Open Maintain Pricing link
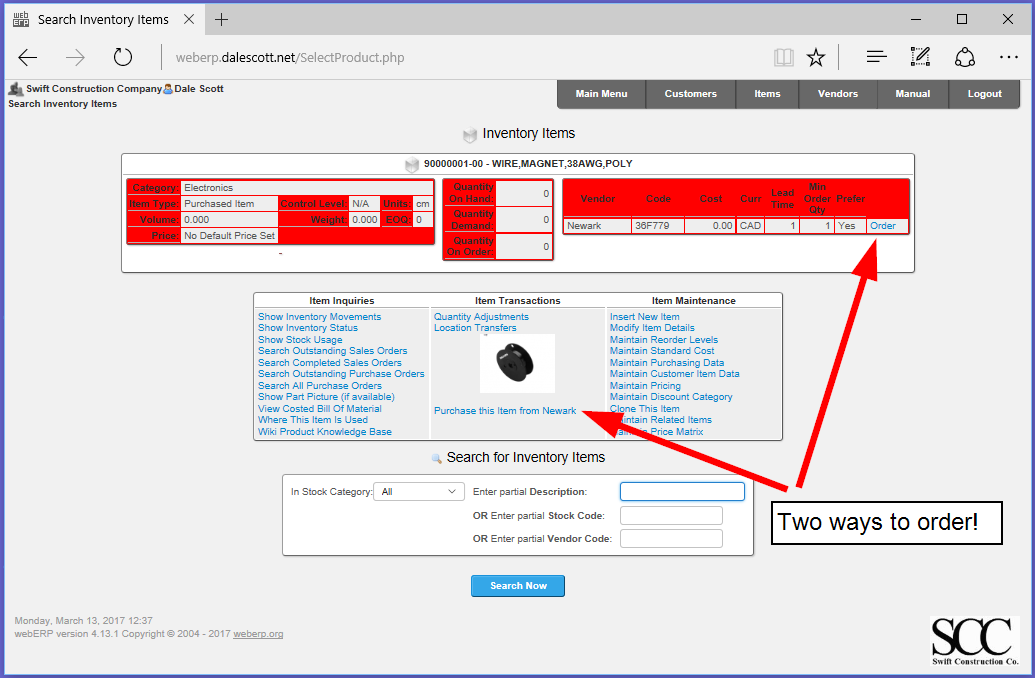The width and height of the screenshot is (1035, 678). pos(645,386)
